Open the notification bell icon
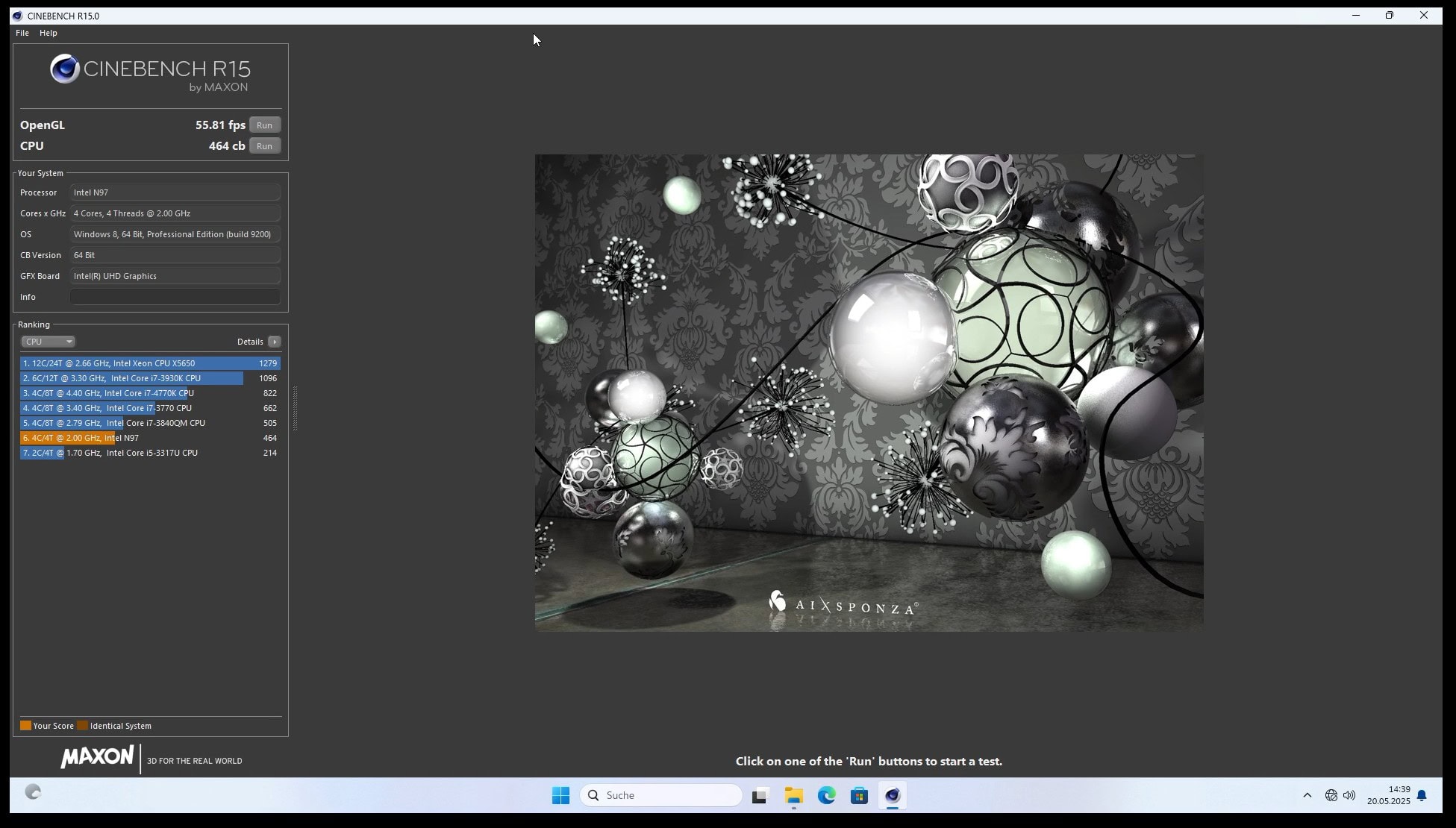 1422,796
